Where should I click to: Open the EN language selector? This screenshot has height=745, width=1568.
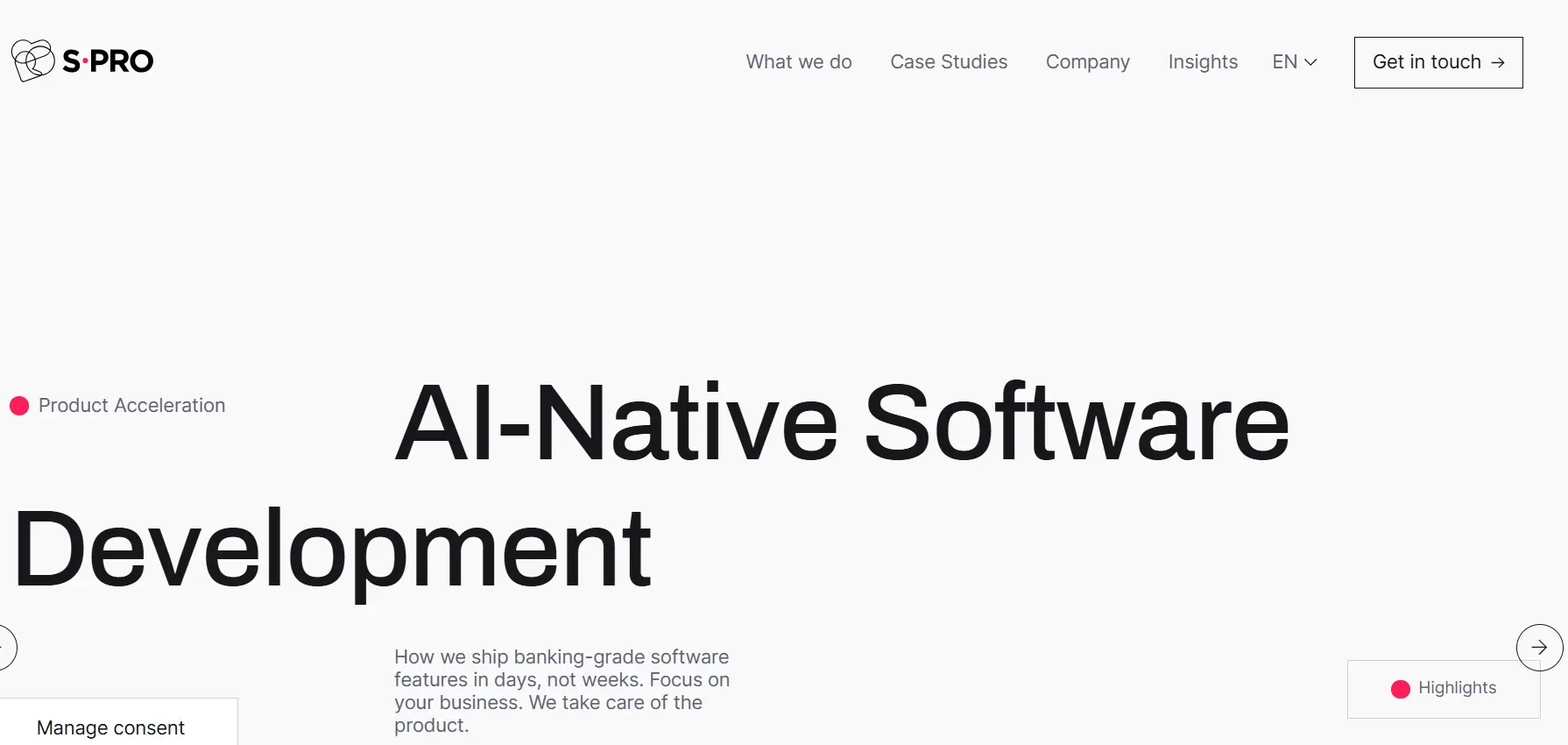pos(1295,62)
